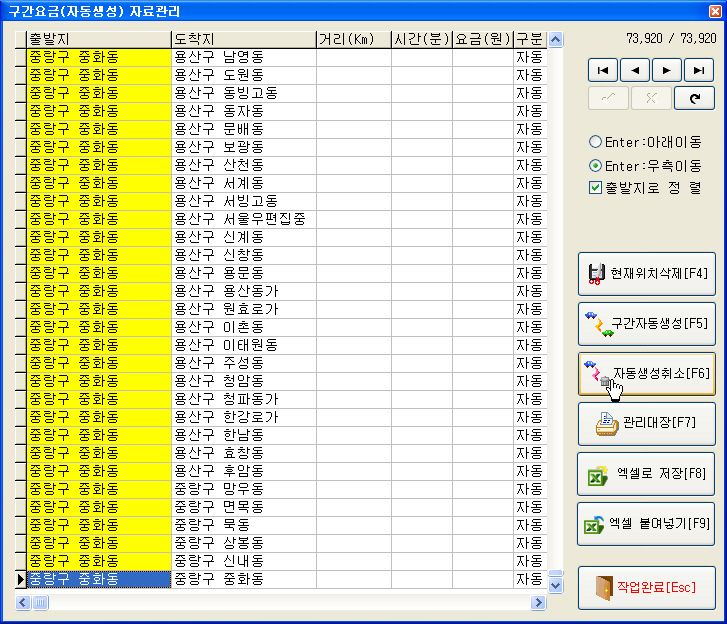Select the 용산구 서계동 destination cell
The height and width of the screenshot is (624, 727).
244,184
